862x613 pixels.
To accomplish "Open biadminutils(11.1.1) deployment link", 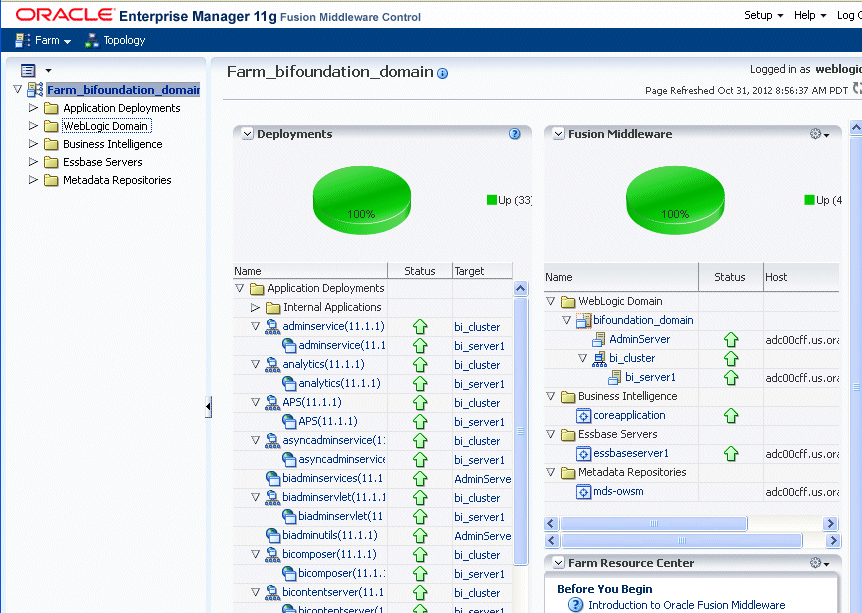I will click(x=330, y=535).
